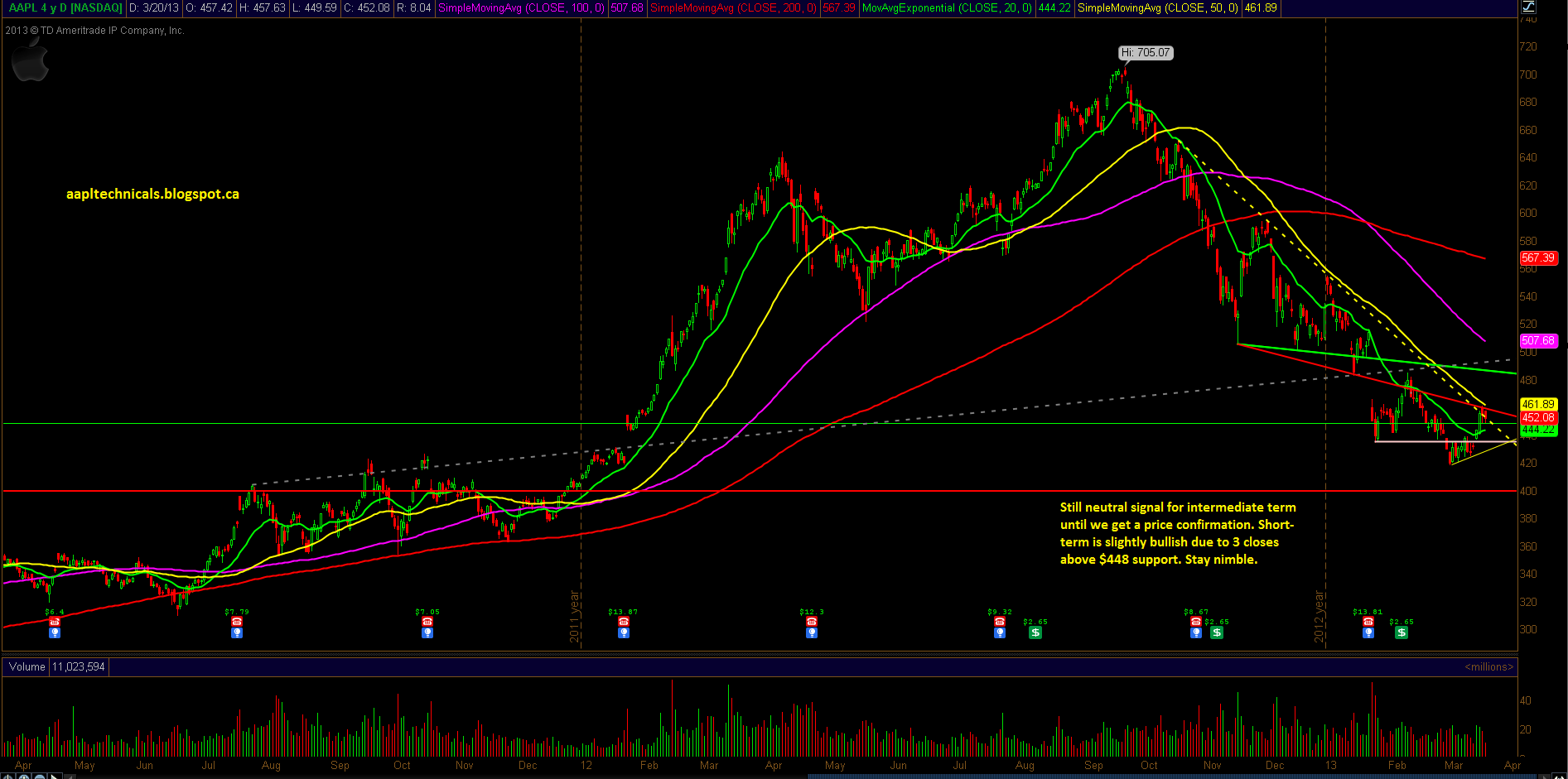Click the red phone icon under $7.05
The image size is (1568, 779).
(x=427, y=622)
